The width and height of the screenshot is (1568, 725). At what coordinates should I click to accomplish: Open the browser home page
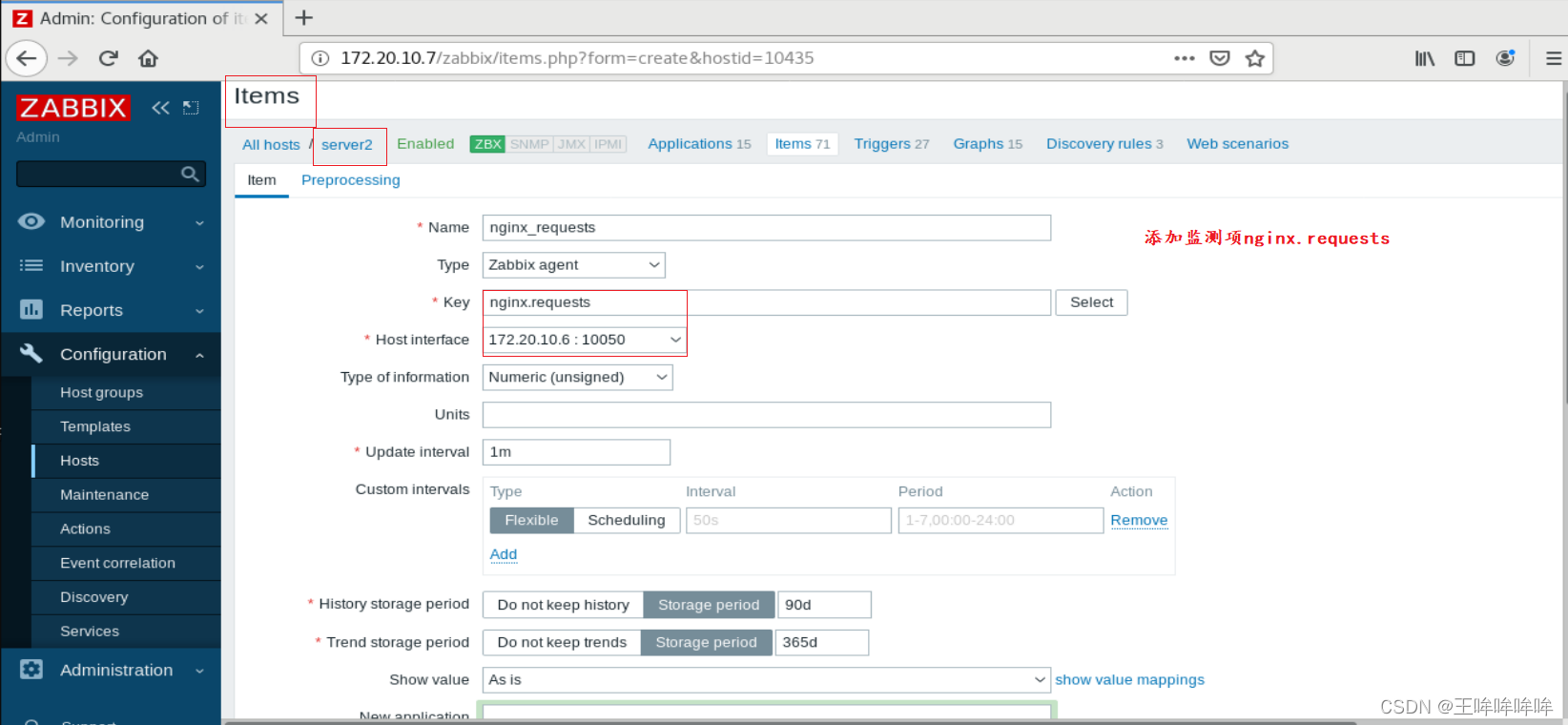coord(148,58)
